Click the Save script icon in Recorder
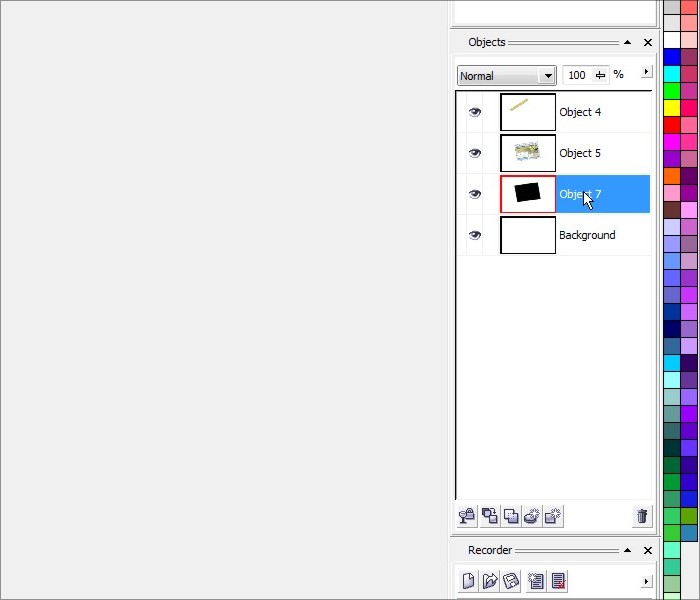Screen dimensions: 700x600 point(510,581)
